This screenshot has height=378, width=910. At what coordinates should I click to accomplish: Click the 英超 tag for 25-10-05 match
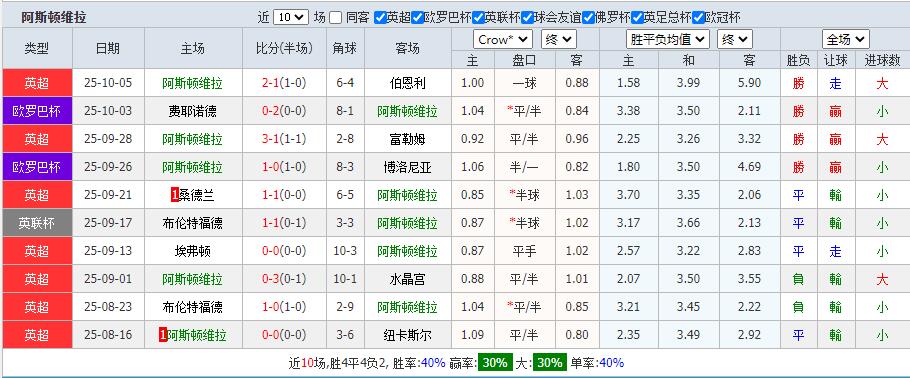37,83
